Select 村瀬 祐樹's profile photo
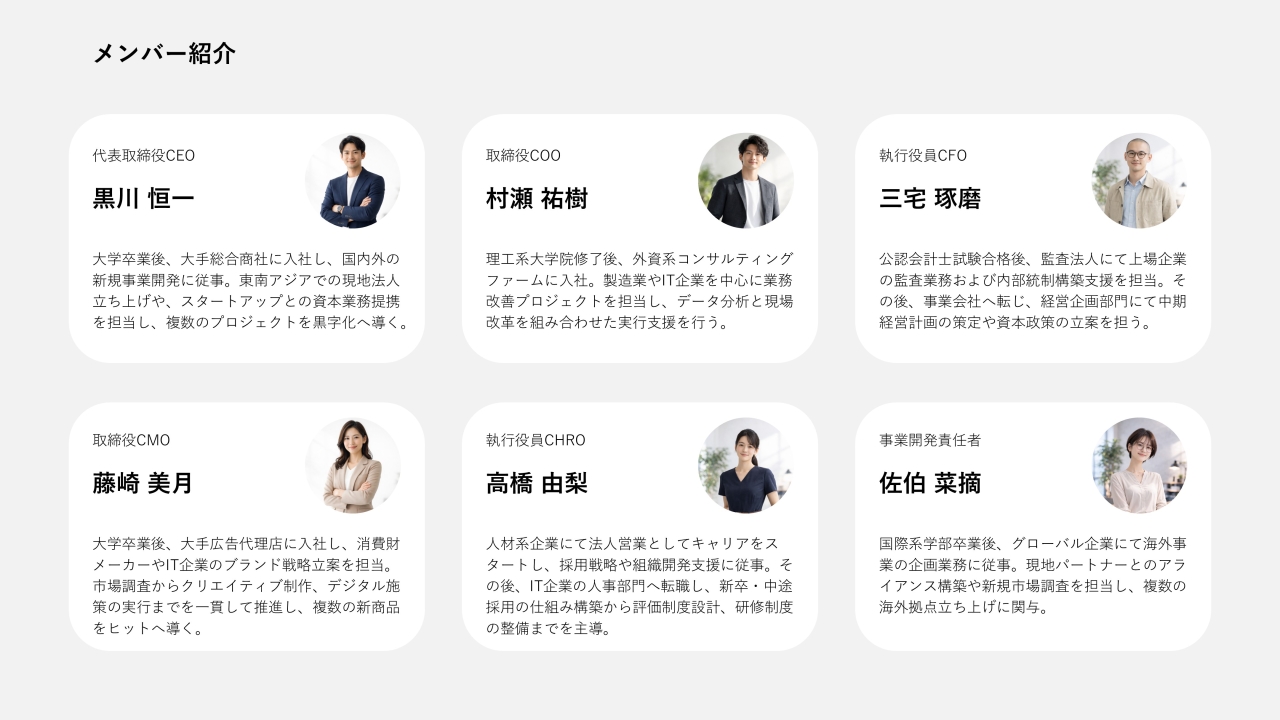The width and height of the screenshot is (1280, 720). pyautogui.click(x=746, y=181)
